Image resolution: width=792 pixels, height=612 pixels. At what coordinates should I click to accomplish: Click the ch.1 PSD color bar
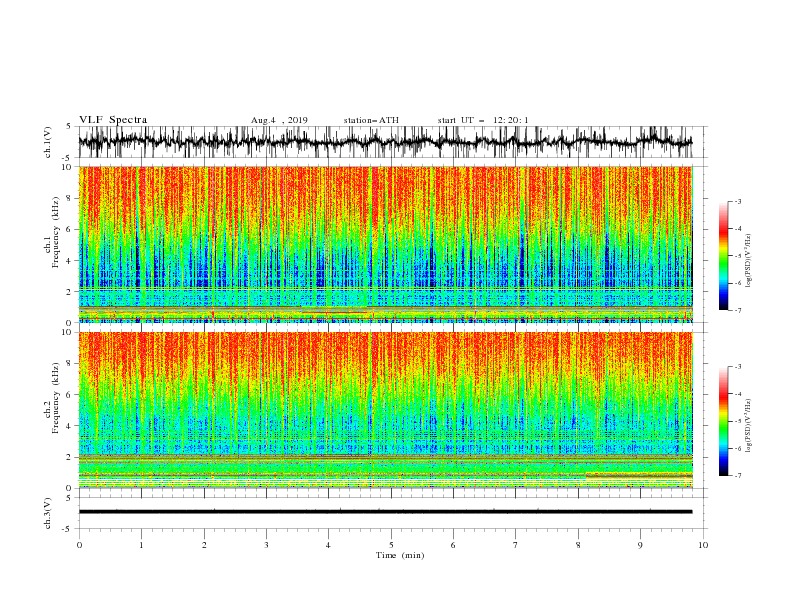(x=723, y=256)
